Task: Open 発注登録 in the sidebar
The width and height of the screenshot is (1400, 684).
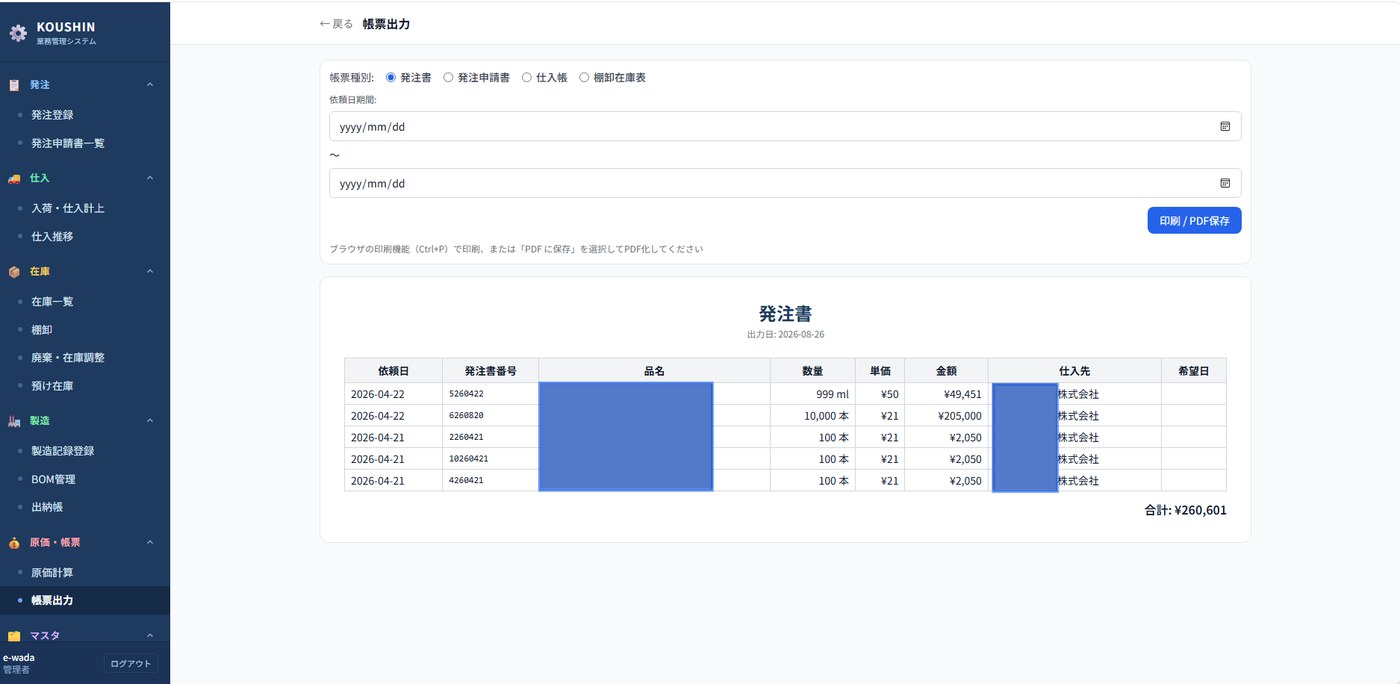Action: point(85,115)
